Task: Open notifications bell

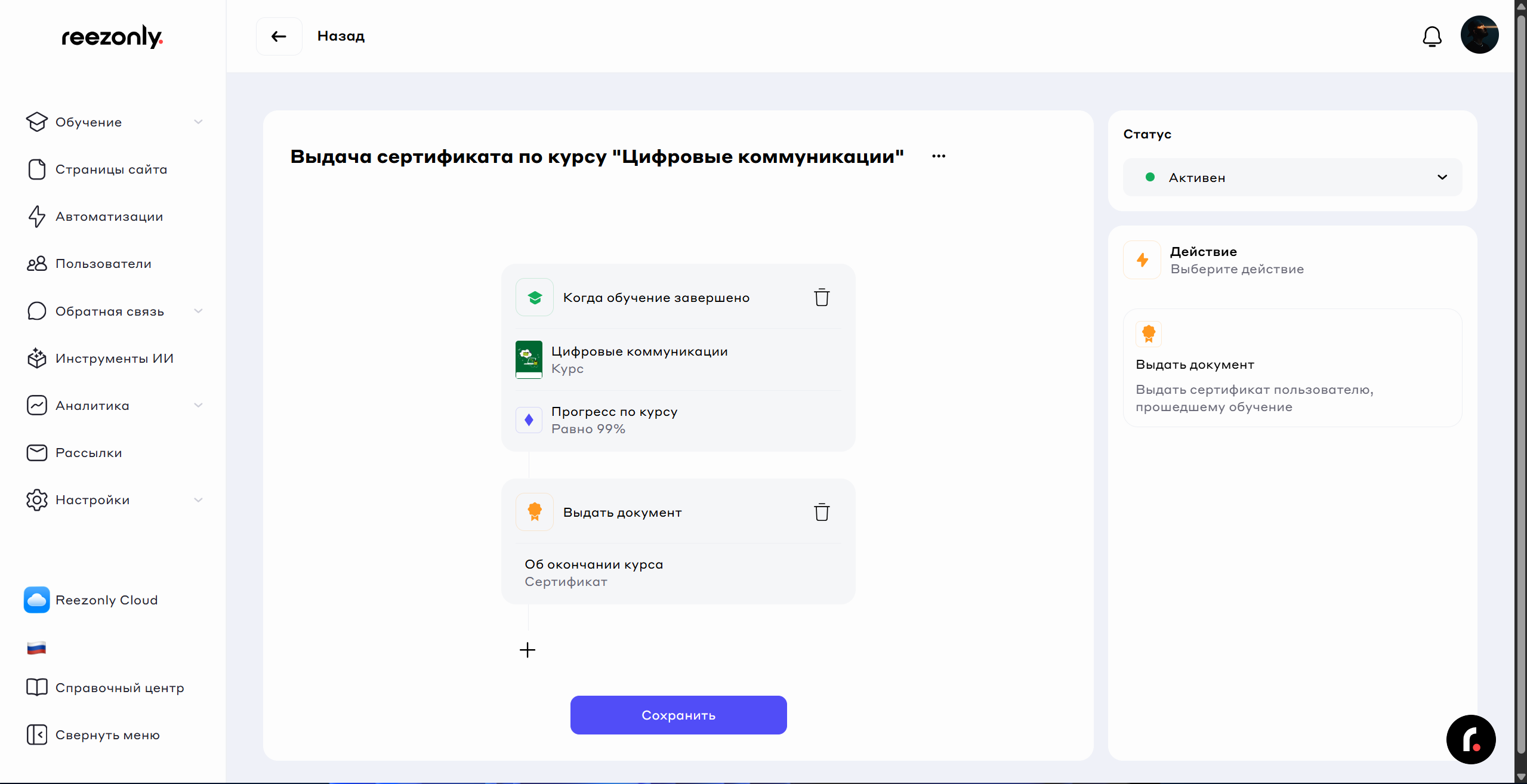Action: pyautogui.click(x=1432, y=36)
